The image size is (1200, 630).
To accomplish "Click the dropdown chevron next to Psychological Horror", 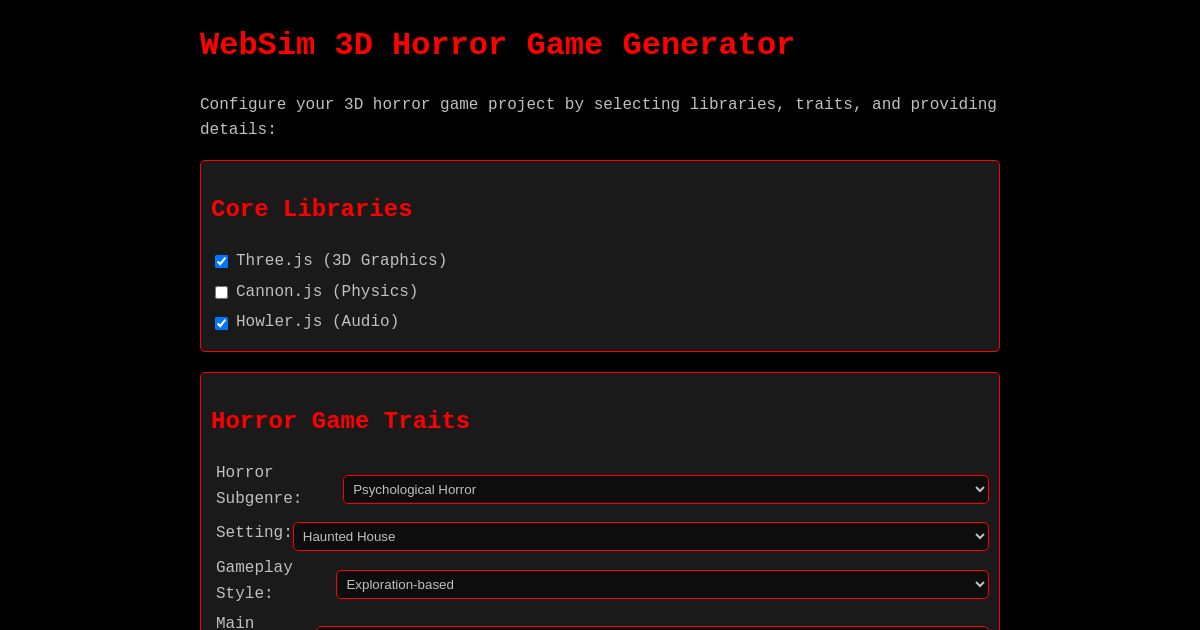I will point(980,489).
